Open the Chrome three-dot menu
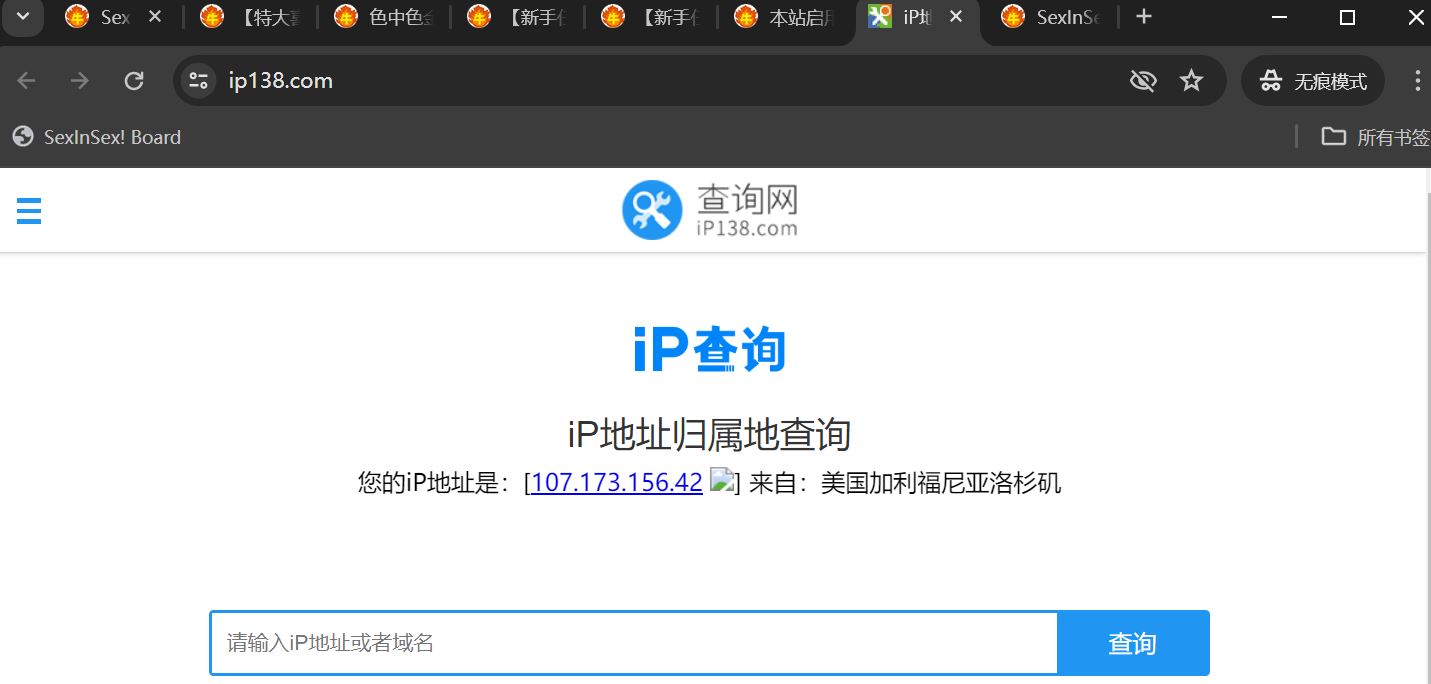This screenshot has width=1431, height=684. pyautogui.click(x=1417, y=81)
